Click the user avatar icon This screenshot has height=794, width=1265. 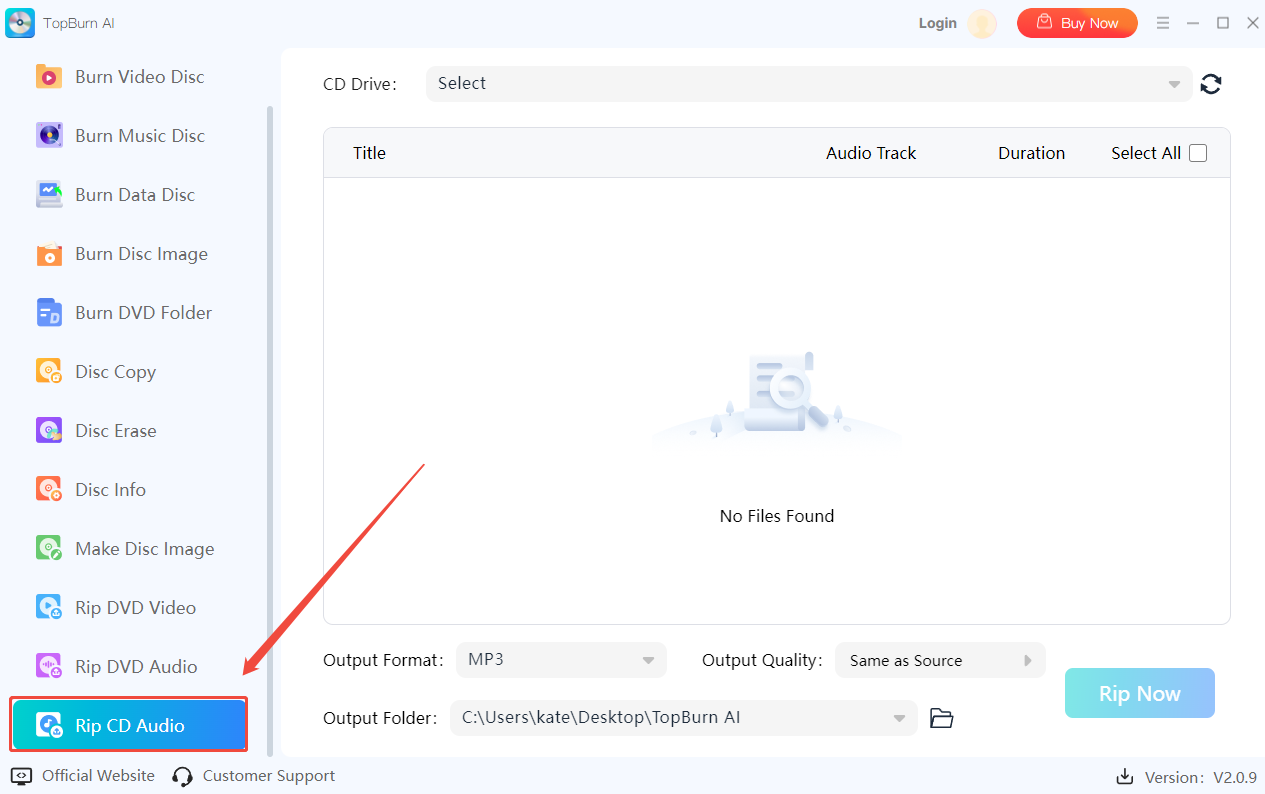pyautogui.click(x=982, y=24)
